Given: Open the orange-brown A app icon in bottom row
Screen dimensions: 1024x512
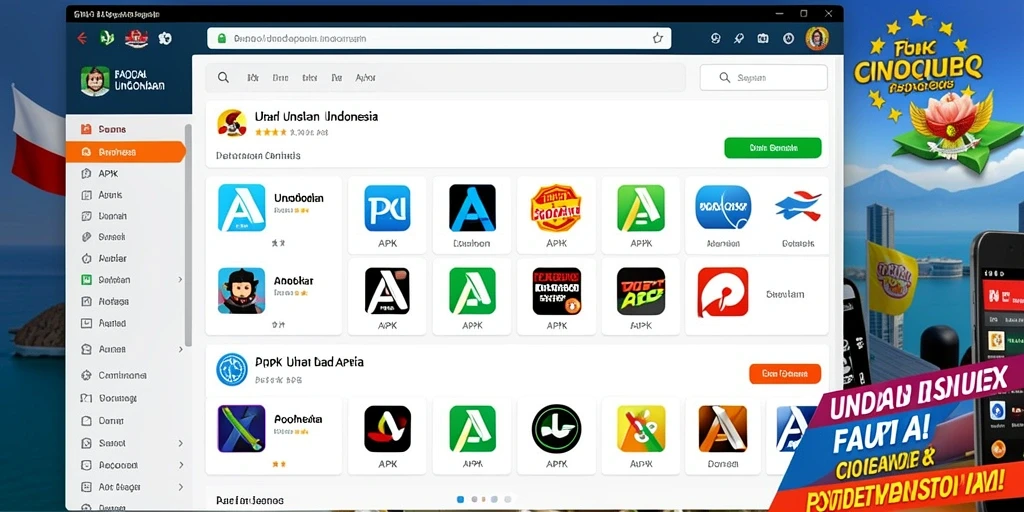Looking at the screenshot, I should (723, 429).
